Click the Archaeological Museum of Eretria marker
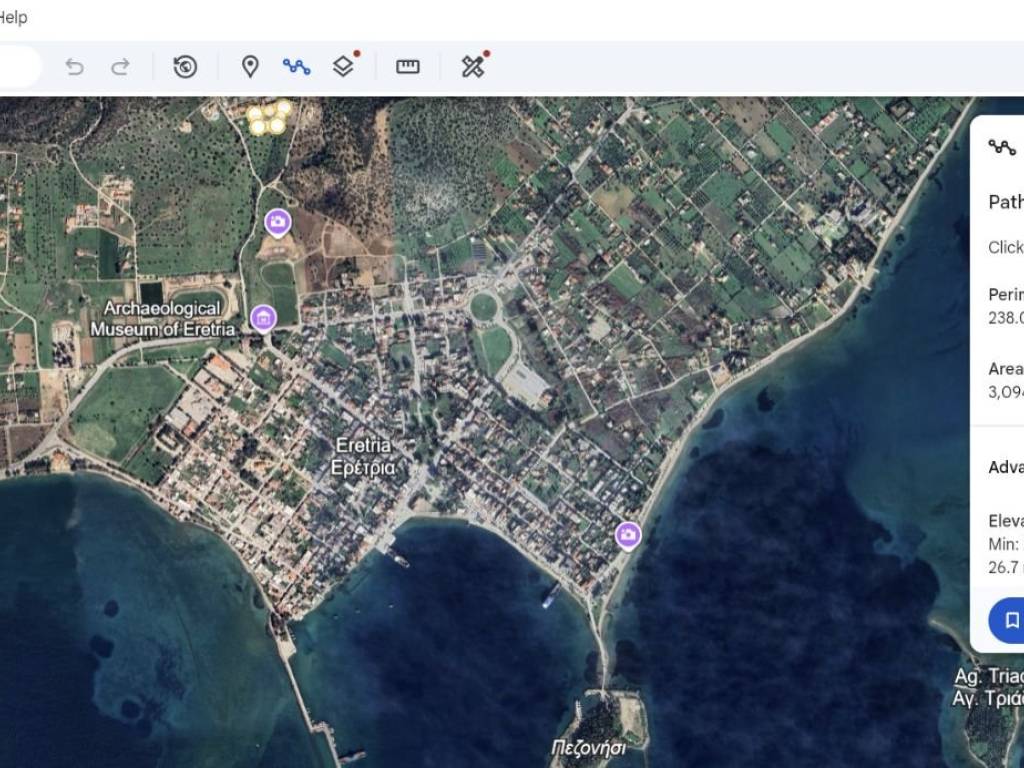This screenshot has height=768, width=1024. pyautogui.click(x=263, y=318)
